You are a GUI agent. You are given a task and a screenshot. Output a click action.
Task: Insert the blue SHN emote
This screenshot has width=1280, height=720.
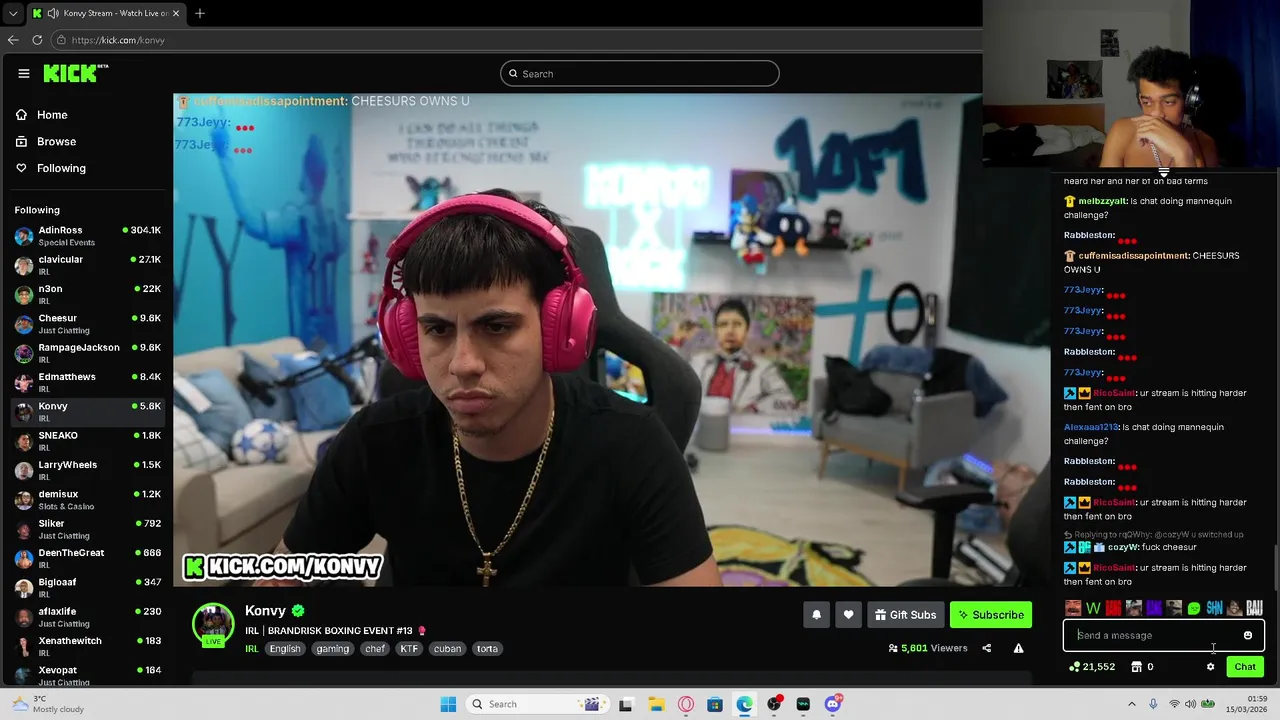tap(1214, 608)
